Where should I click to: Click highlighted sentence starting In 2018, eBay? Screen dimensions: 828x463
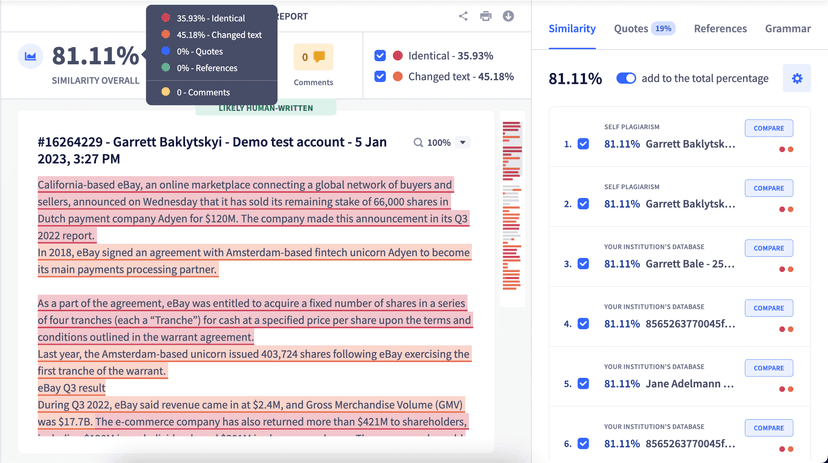(x=254, y=261)
